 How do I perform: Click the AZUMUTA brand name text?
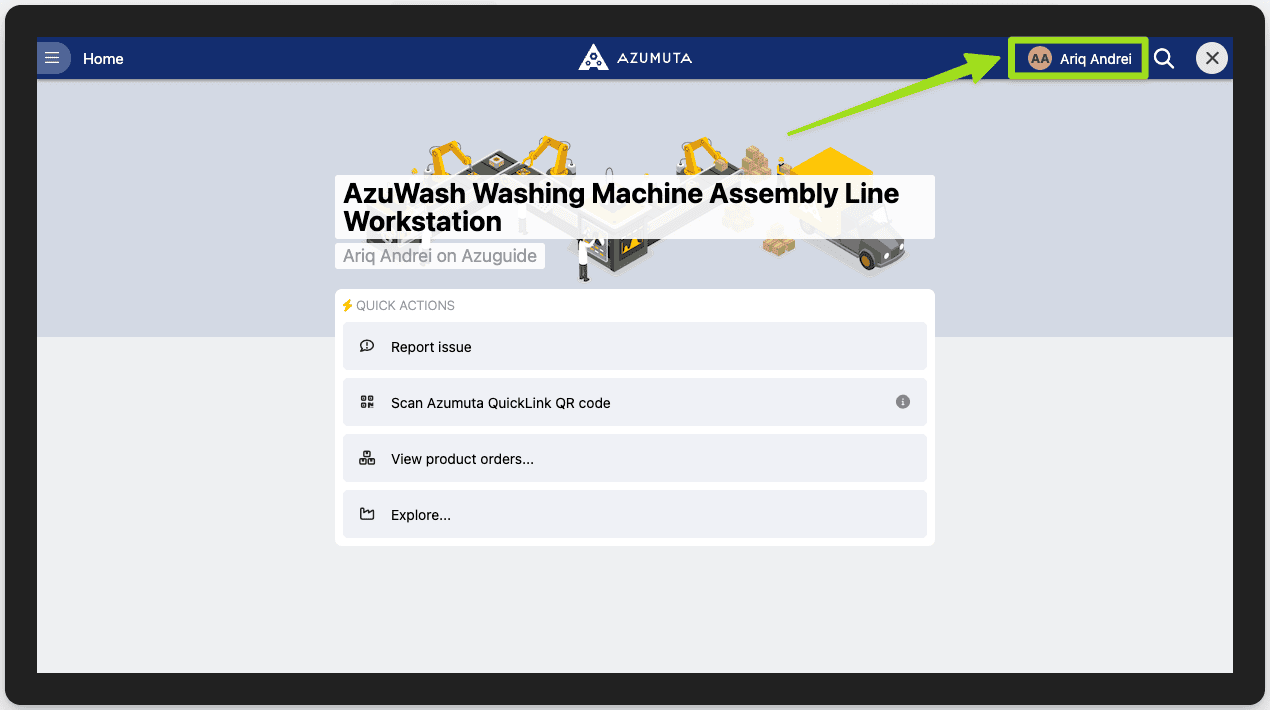pos(653,58)
